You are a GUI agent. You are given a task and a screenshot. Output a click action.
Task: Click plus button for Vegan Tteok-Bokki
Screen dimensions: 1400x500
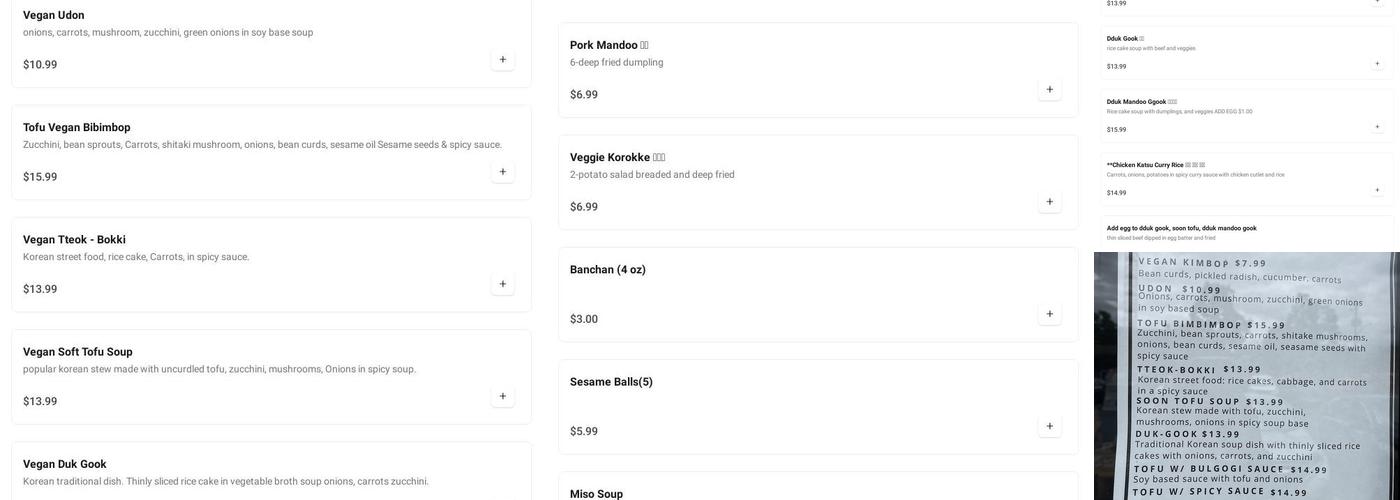[x=502, y=284]
